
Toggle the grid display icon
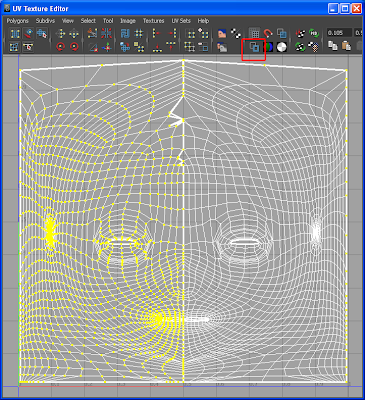254,34
